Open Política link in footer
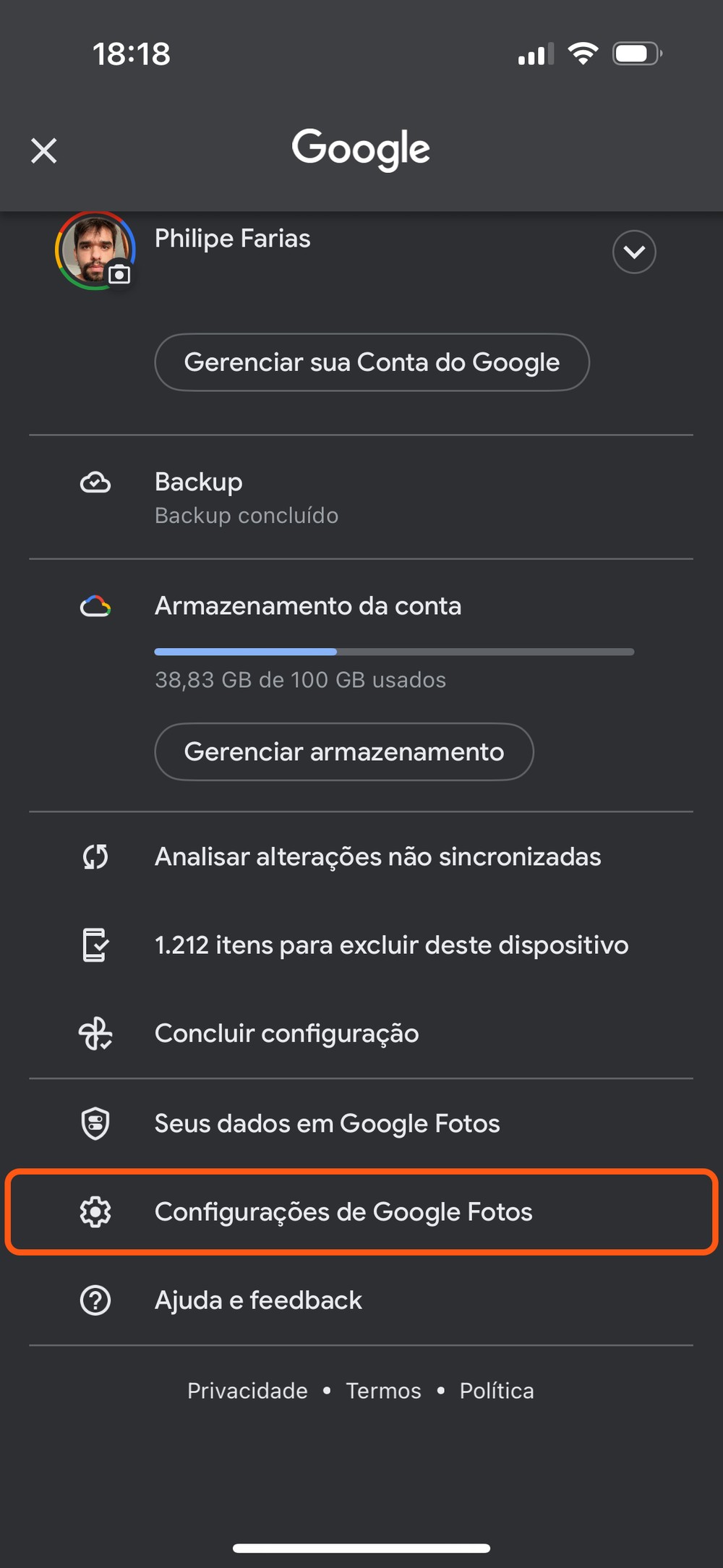 (x=497, y=1391)
